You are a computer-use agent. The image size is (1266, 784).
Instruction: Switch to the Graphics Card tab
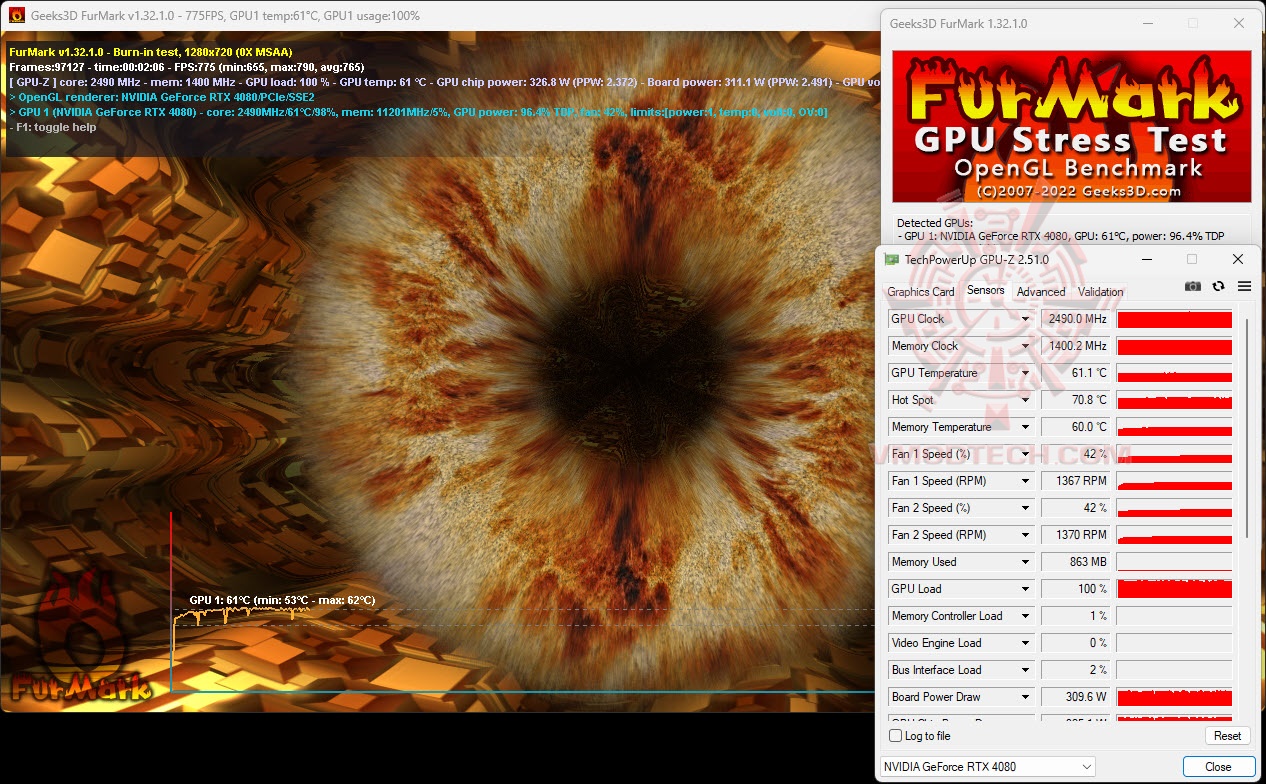click(x=920, y=292)
